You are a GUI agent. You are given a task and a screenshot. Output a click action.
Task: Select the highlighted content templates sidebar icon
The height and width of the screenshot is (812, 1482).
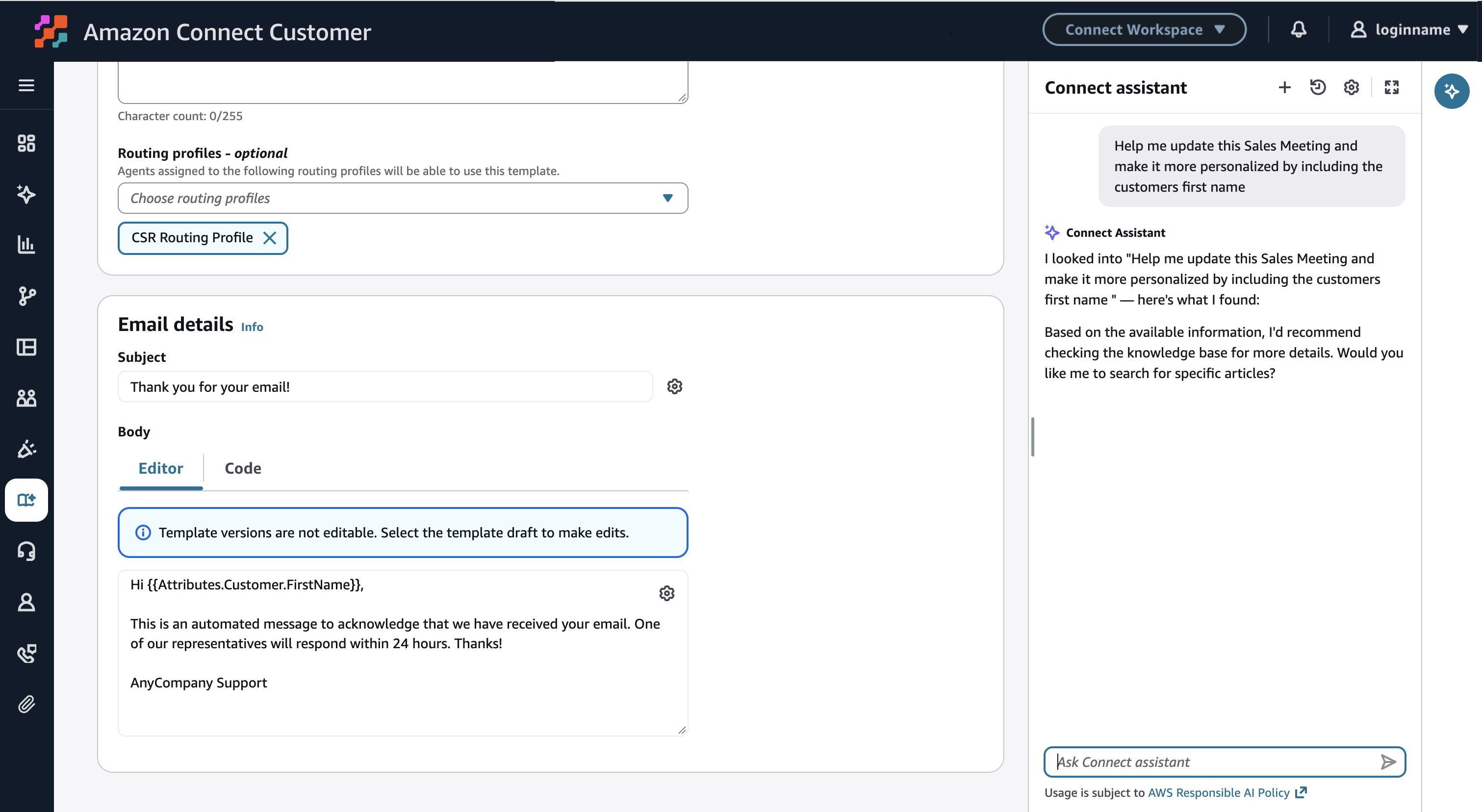[x=26, y=500]
